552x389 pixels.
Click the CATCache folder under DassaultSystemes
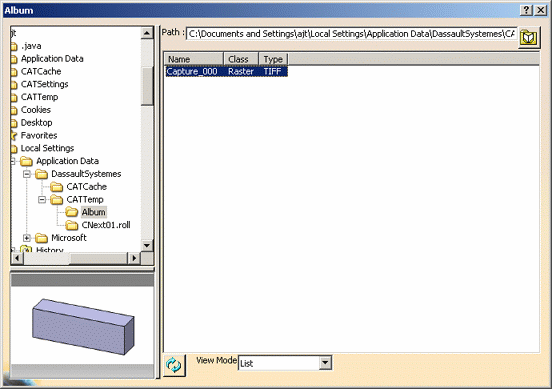tap(87, 187)
